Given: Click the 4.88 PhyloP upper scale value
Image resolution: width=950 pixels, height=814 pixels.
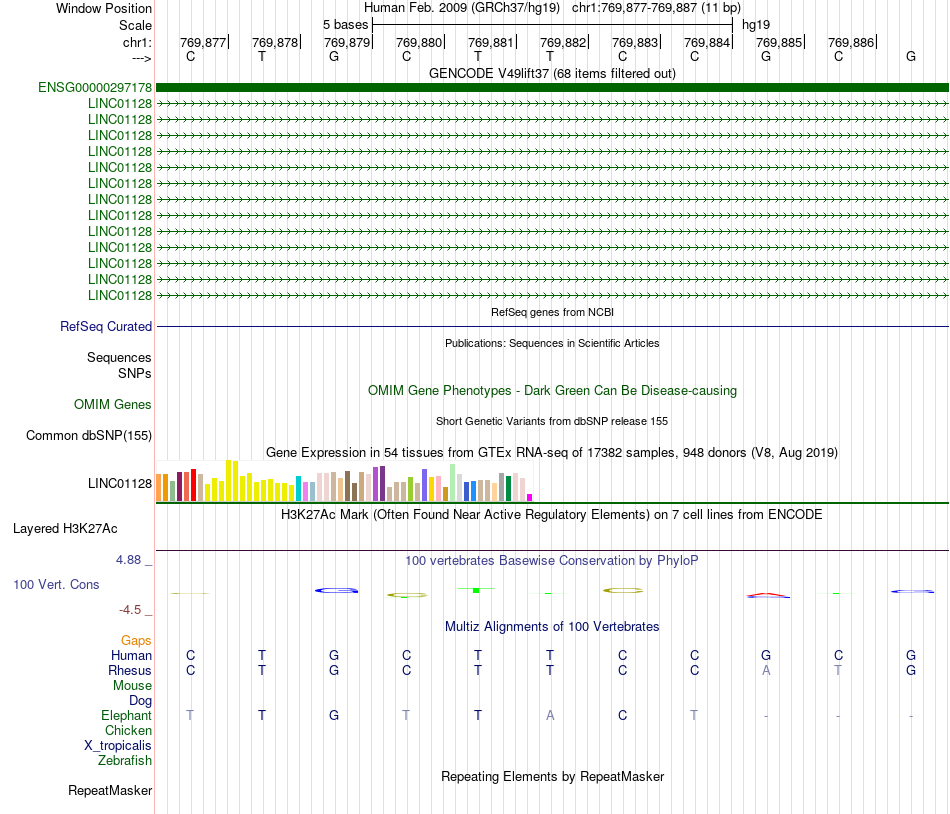Looking at the screenshot, I should click(x=128, y=560).
